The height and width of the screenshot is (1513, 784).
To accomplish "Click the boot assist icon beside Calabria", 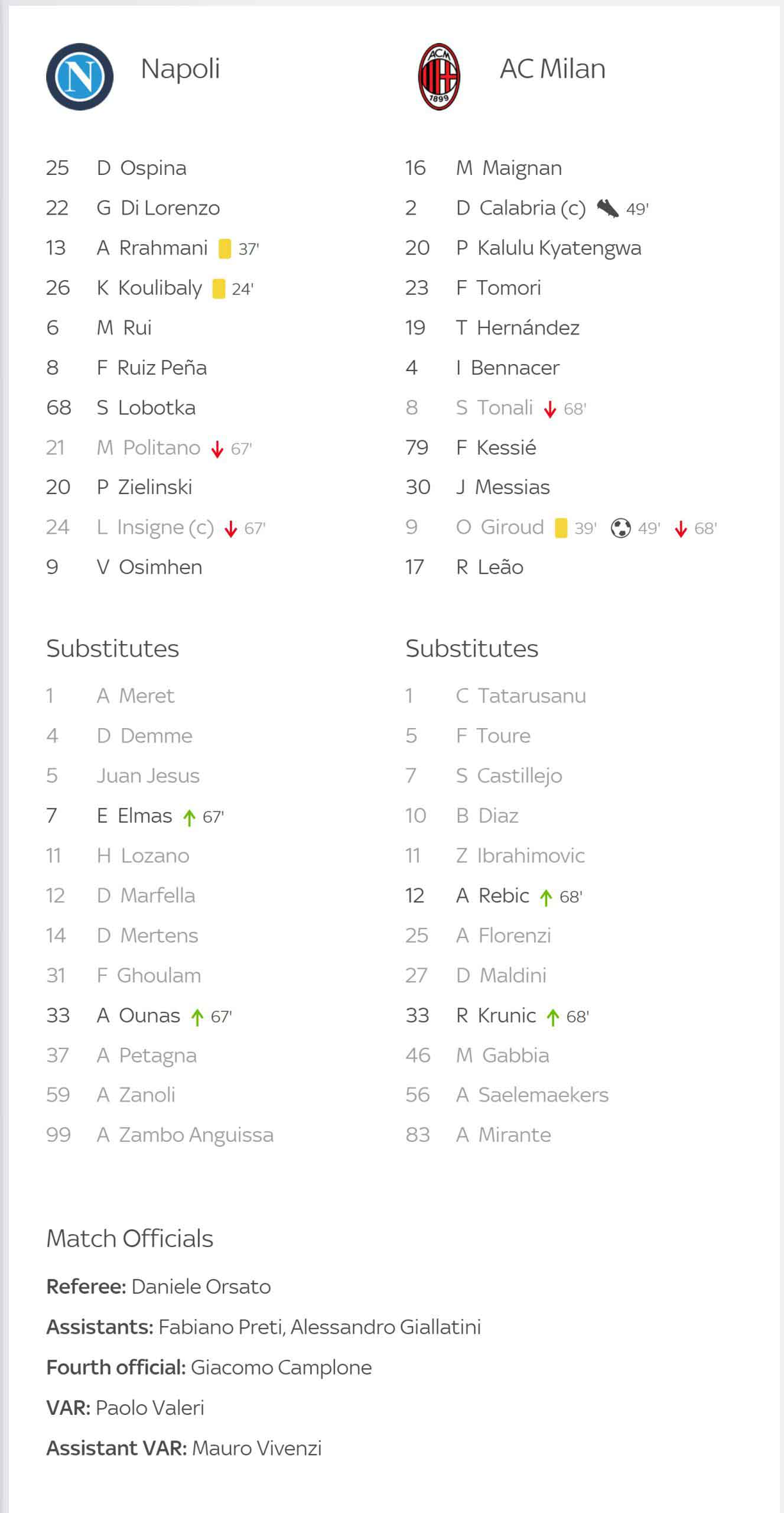I will coord(607,209).
